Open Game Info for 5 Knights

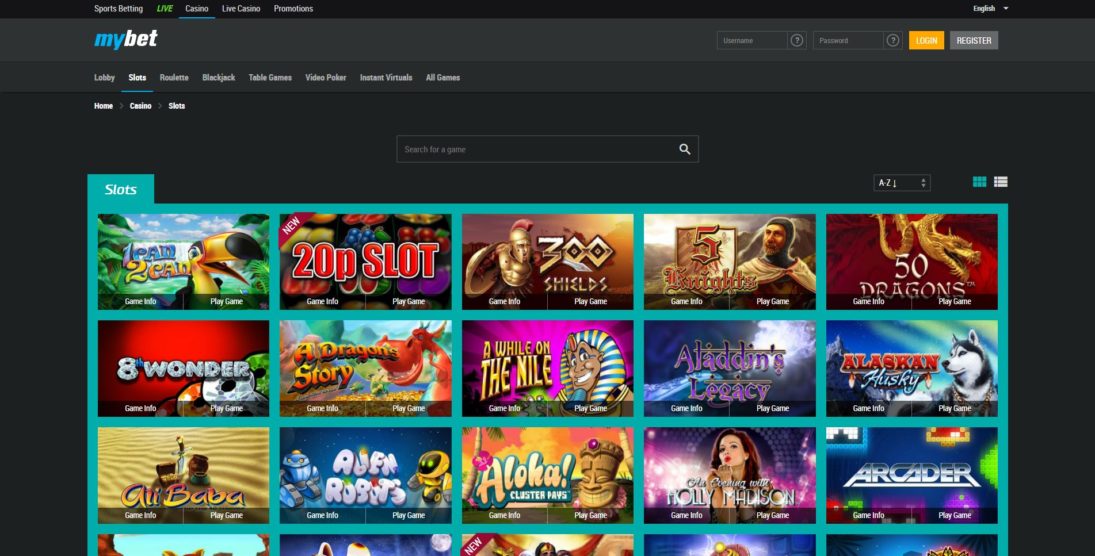686,302
